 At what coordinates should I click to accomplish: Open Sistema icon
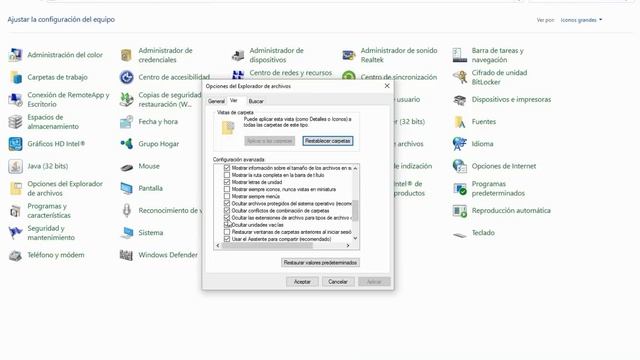[127, 233]
